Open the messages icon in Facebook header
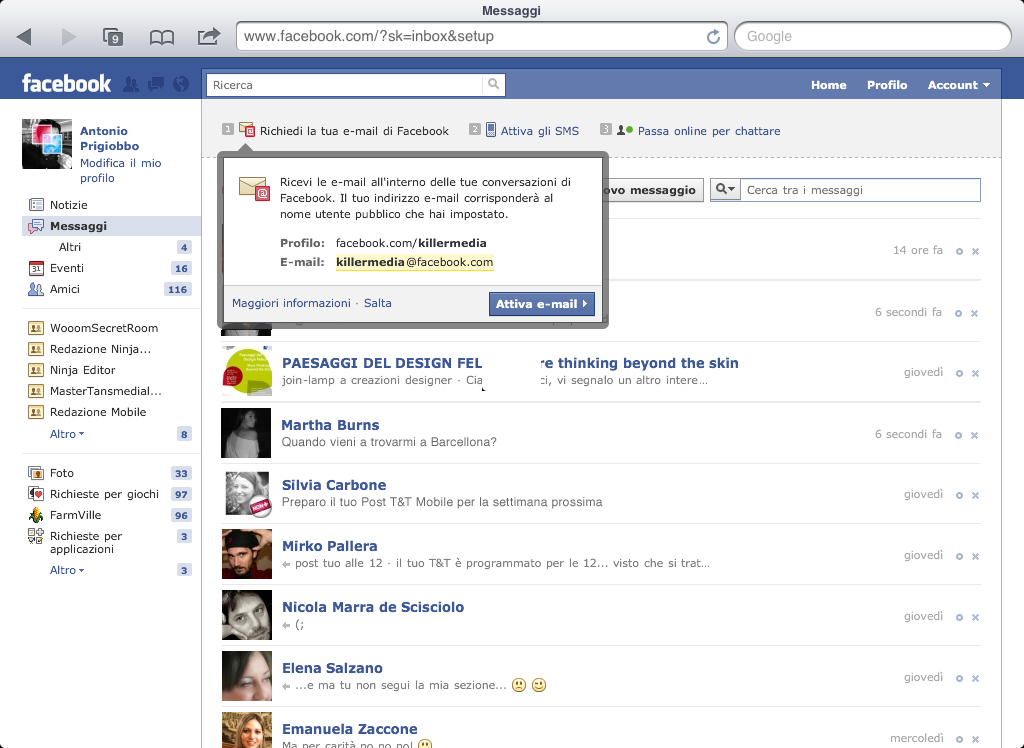1024x748 pixels. click(155, 85)
